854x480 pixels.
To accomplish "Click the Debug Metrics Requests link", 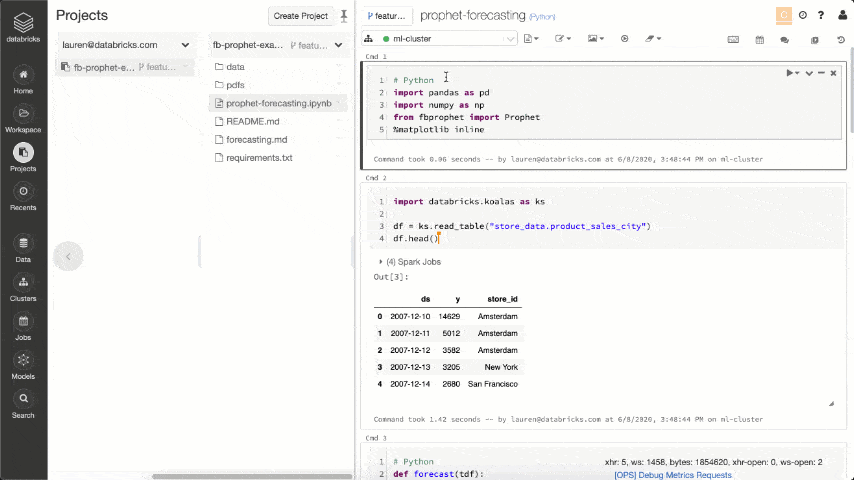I will [672, 475].
